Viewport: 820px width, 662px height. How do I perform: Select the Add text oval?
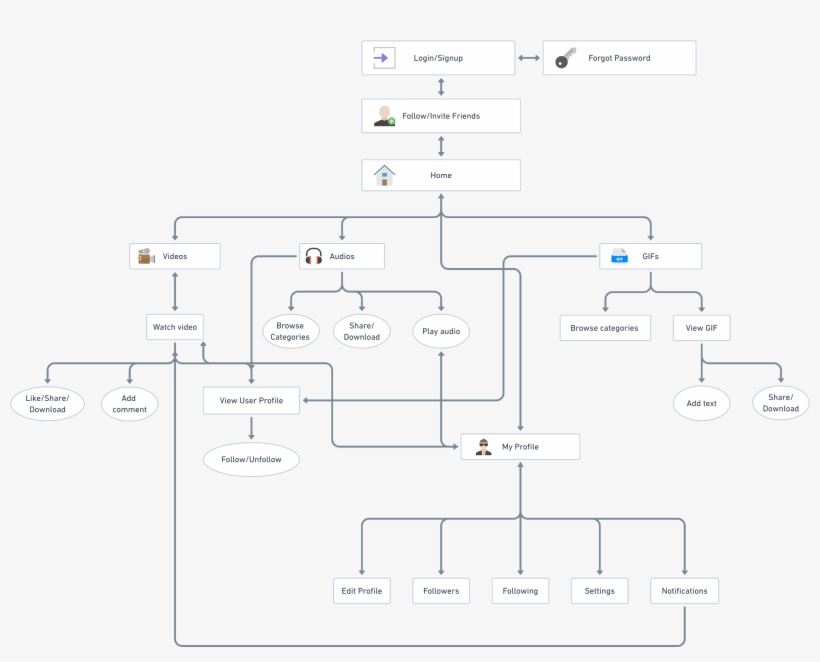click(x=701, y=403)
